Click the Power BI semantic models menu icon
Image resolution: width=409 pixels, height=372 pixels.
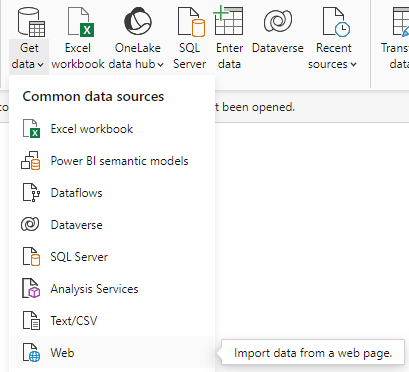click(31, 161)
